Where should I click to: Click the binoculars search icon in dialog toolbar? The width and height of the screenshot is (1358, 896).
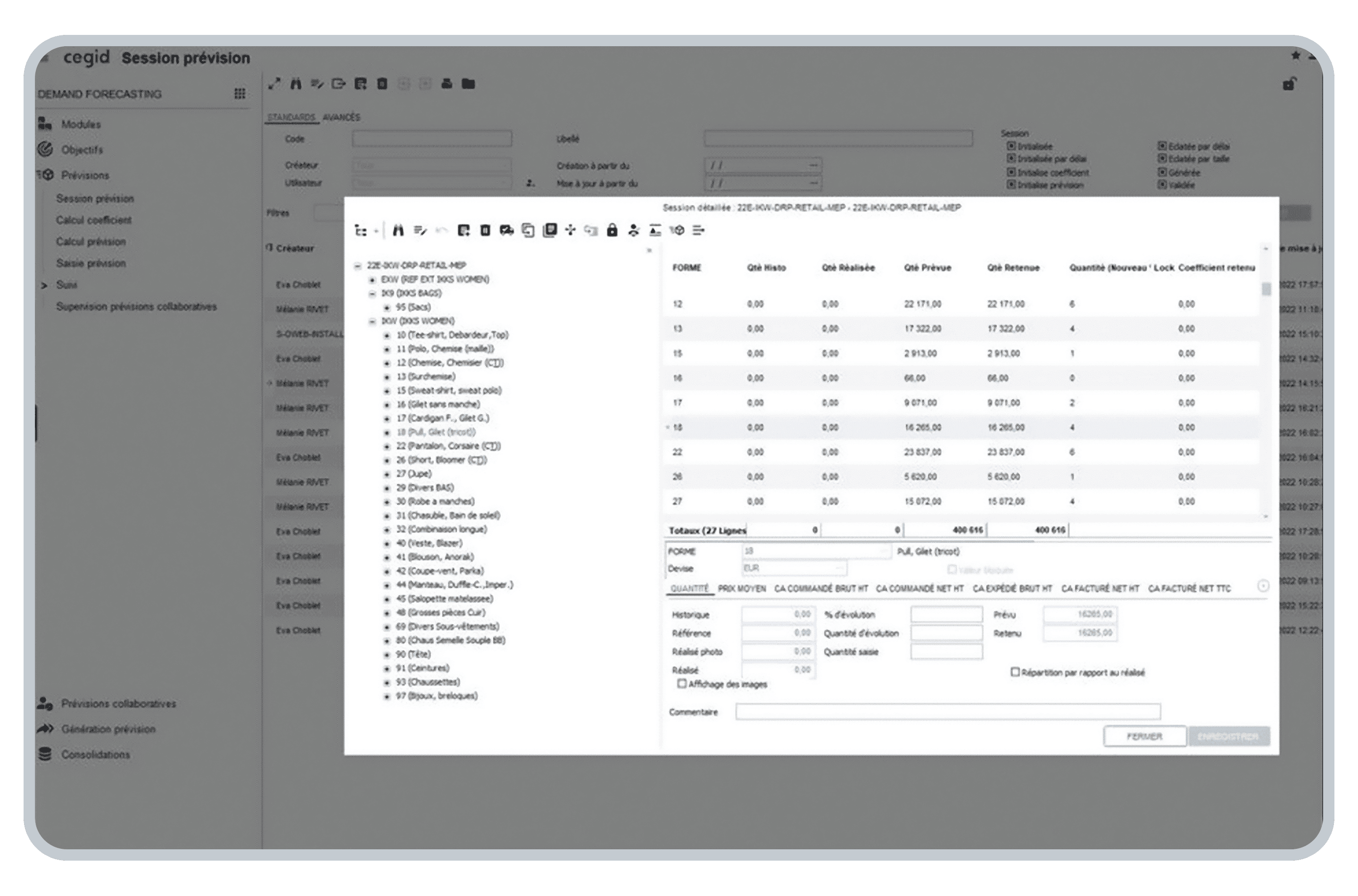[398, 230]
